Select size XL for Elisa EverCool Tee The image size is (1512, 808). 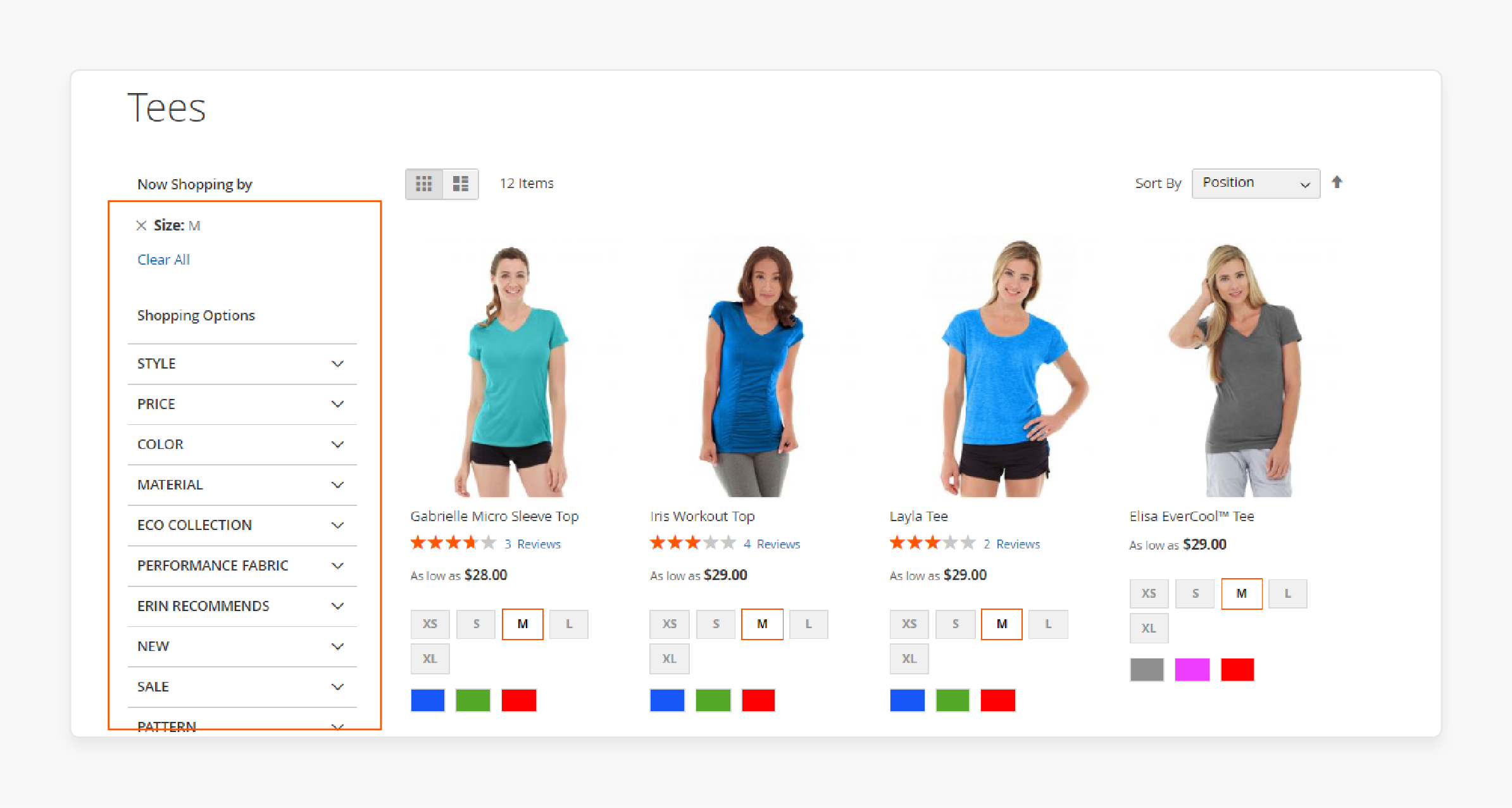click(x=1149, y=629)
